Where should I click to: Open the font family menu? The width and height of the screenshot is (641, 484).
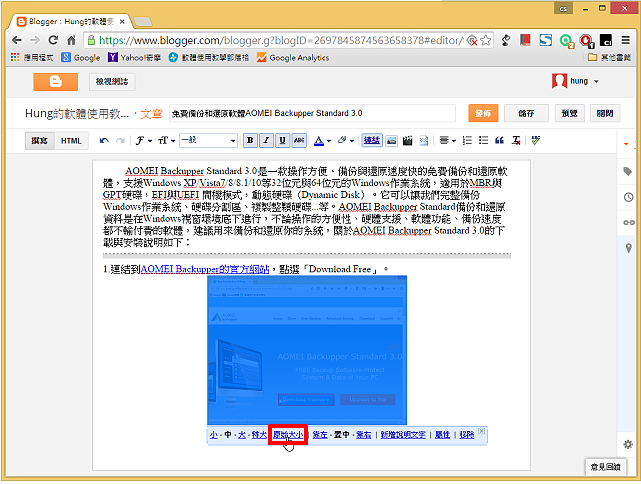coord(143,141)
